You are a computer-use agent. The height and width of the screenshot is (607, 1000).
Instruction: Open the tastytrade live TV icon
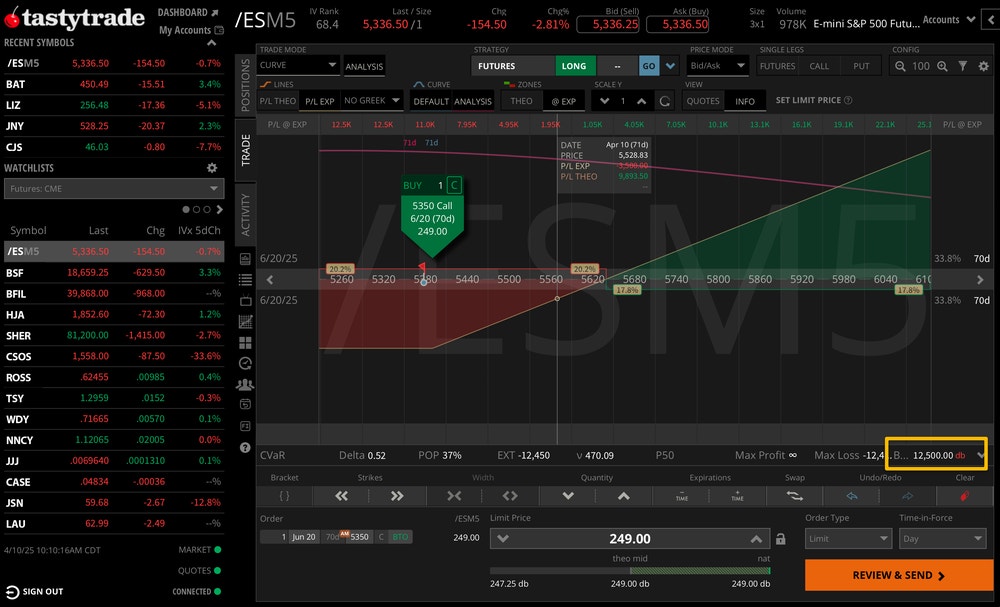[245, 300]
